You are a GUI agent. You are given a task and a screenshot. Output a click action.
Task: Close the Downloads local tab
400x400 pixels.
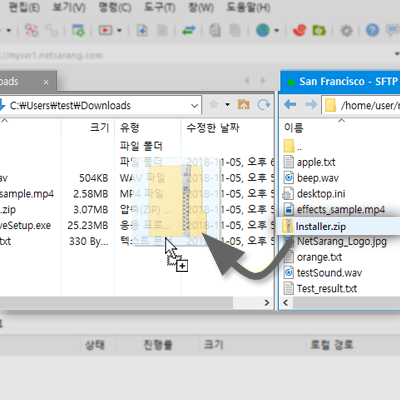coord(46,82)
